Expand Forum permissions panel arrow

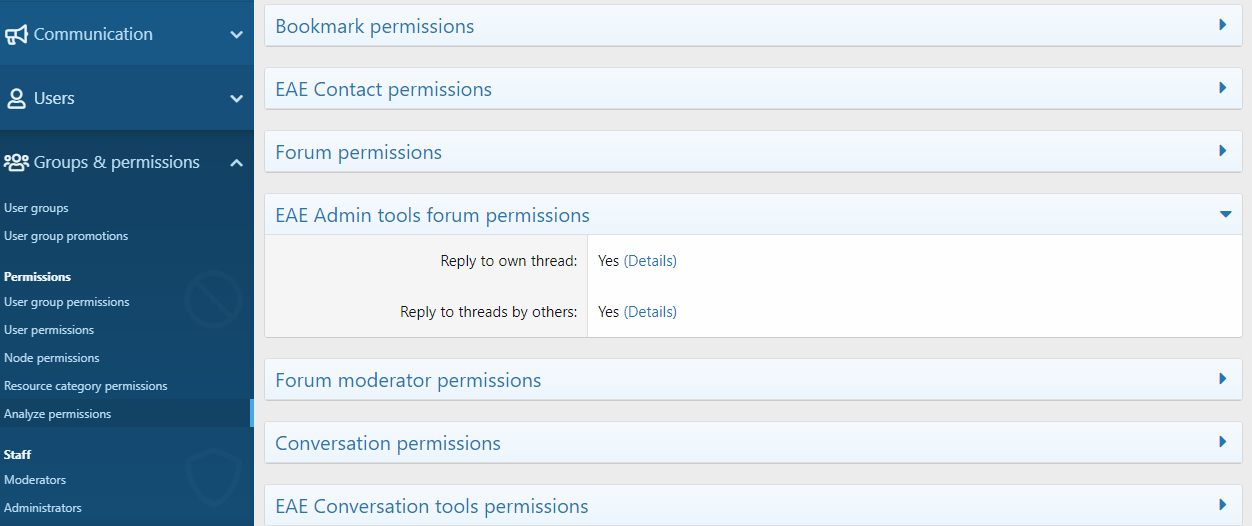1223,151
